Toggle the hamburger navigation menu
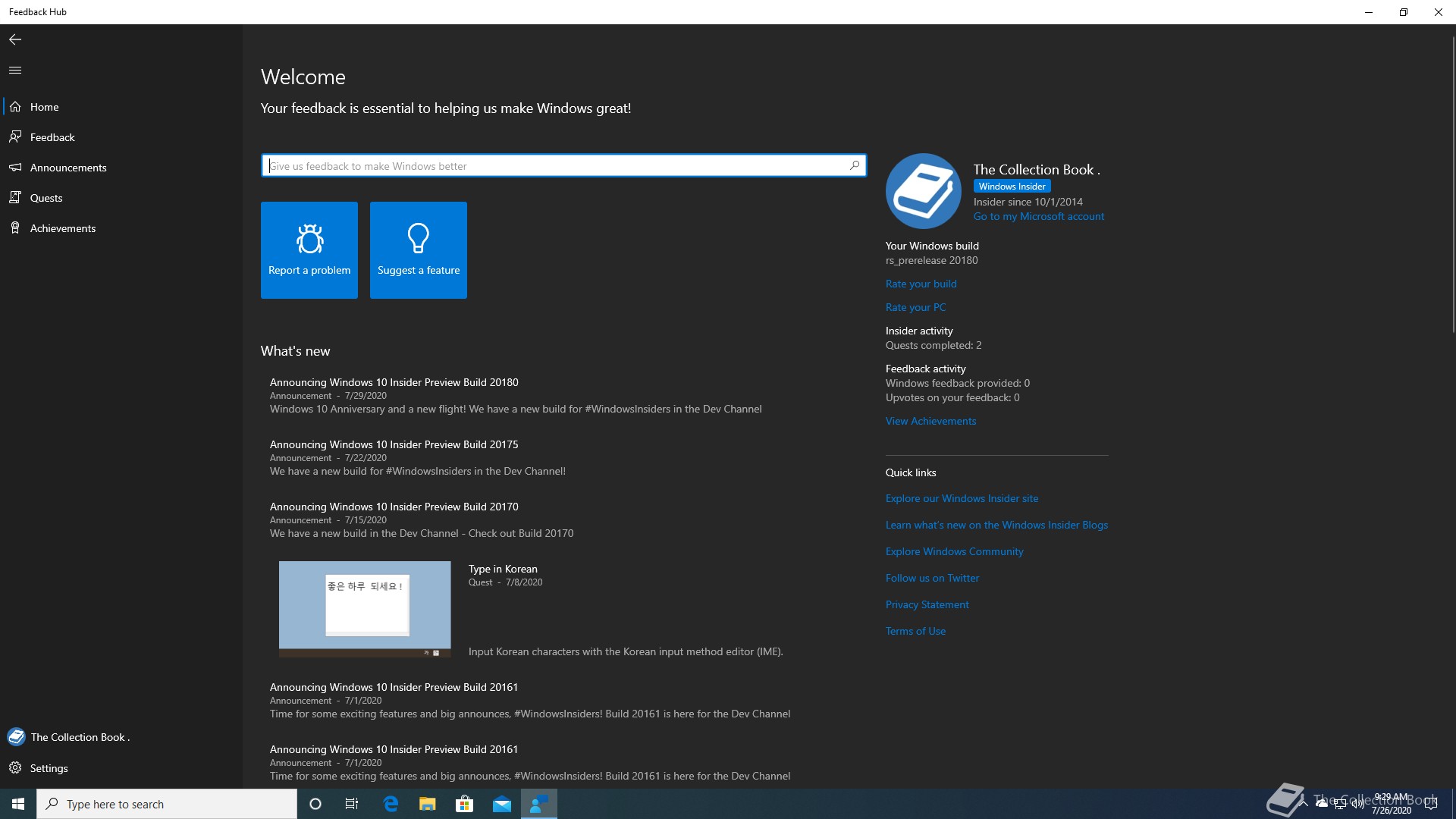This screenshot has height=819, width=1456. click(x=15, y=71)
